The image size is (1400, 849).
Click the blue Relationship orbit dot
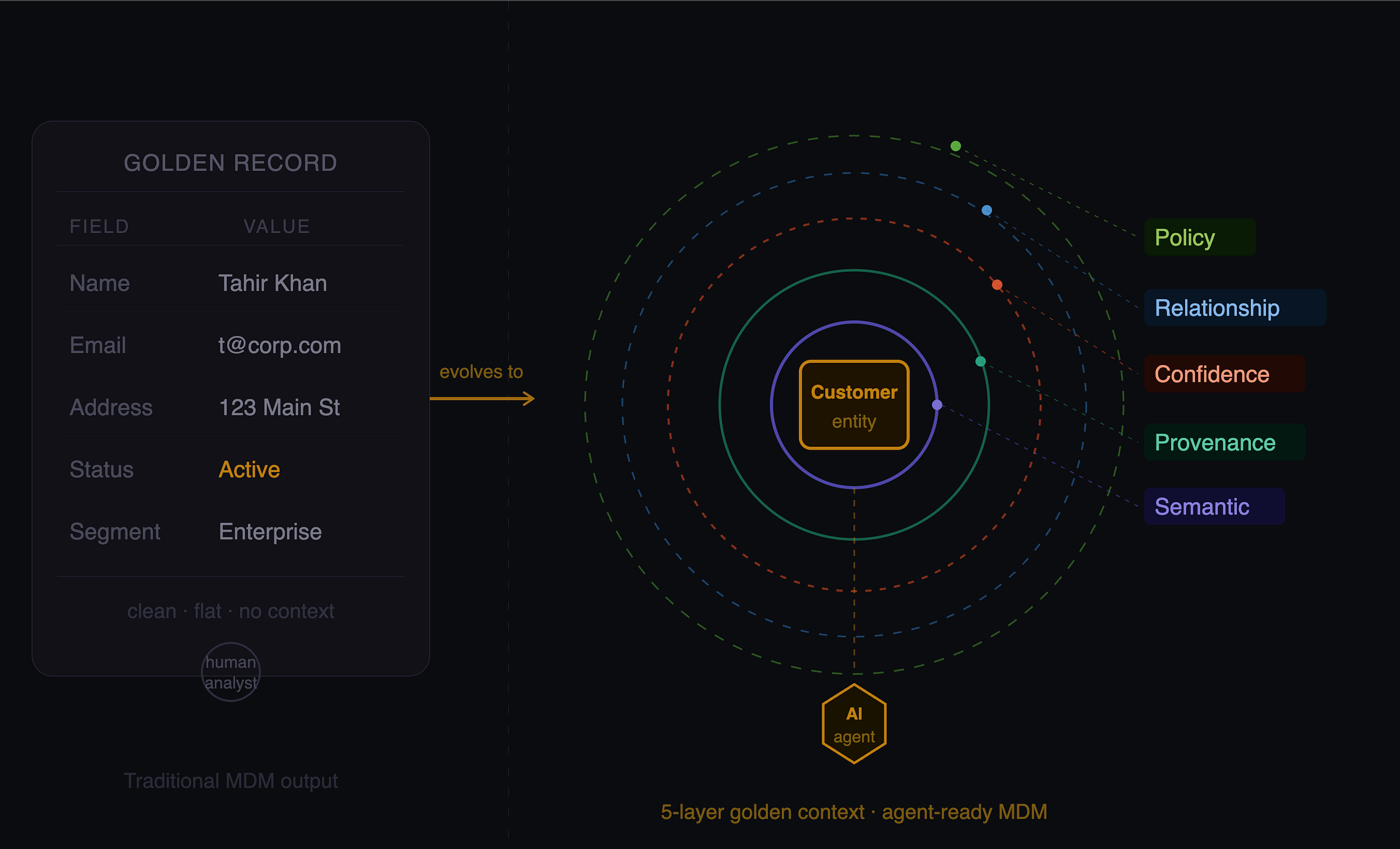(987, 210)
